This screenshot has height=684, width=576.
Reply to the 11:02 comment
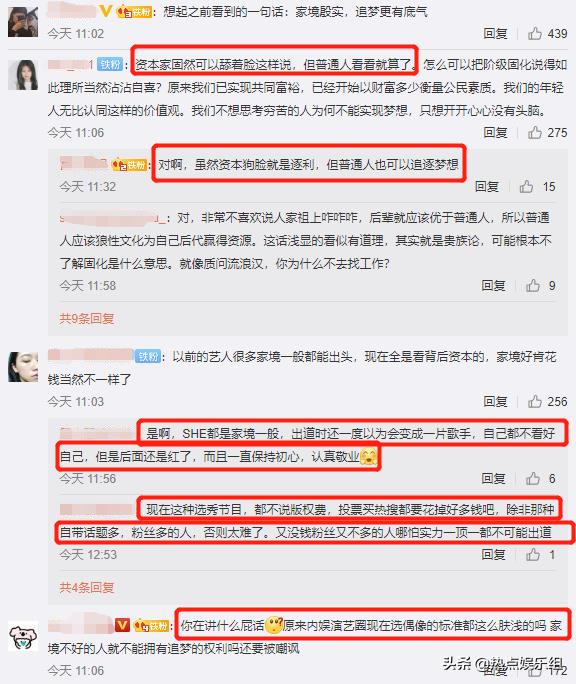pos(495,34)
